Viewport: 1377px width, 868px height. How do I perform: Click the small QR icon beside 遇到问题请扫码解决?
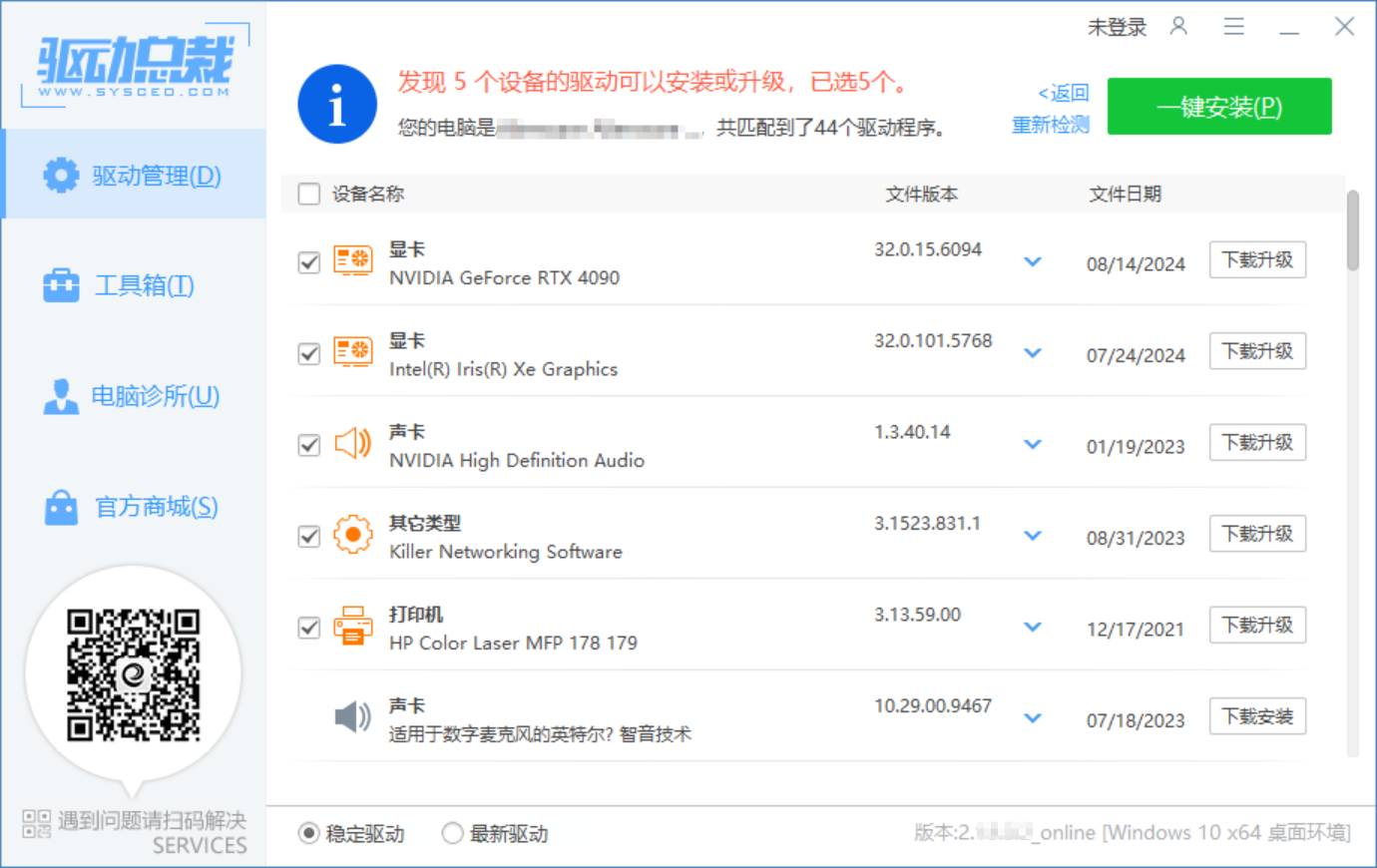37,823
